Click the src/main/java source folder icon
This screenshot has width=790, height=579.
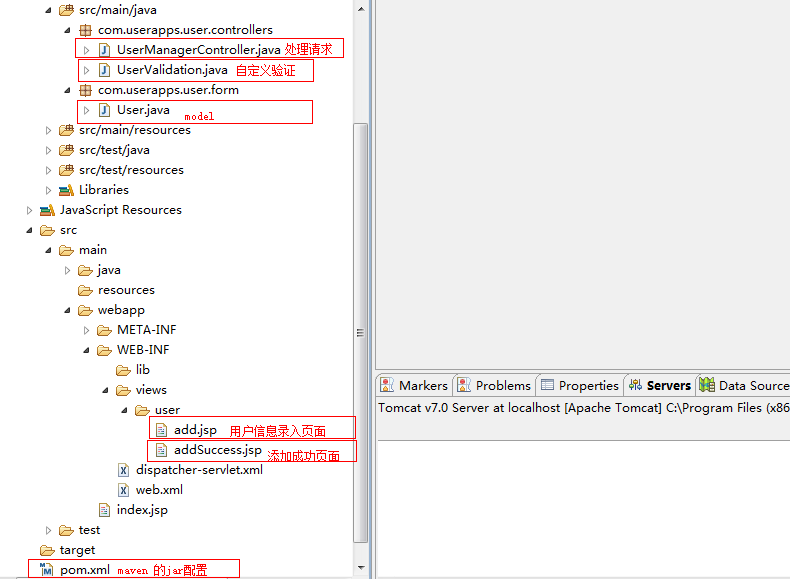(66, 10)
